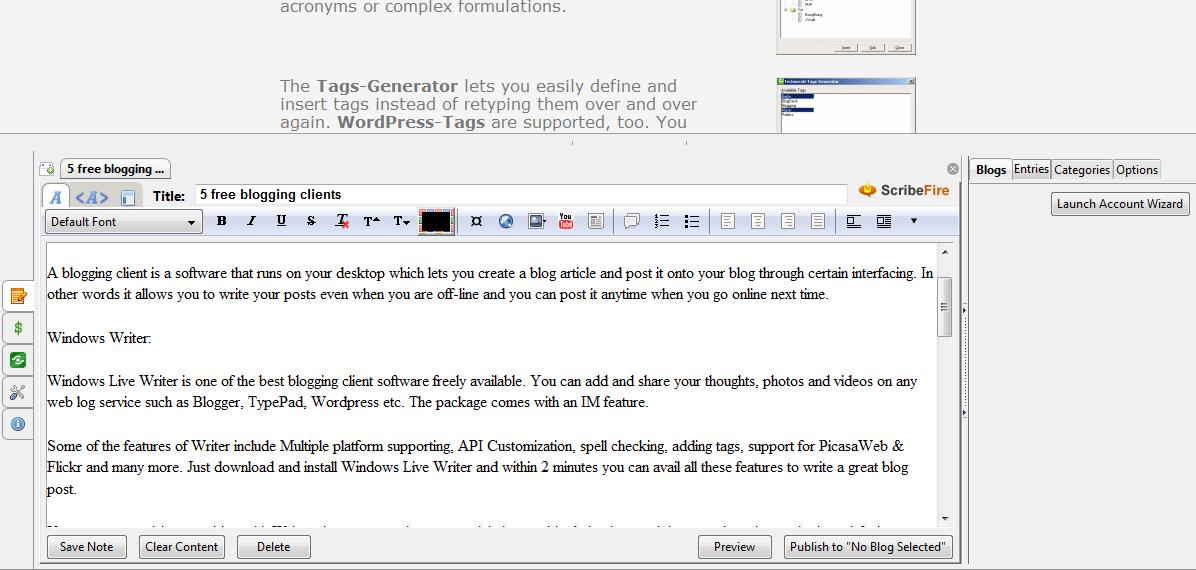Screen dimensions: 1196x570
Task: Edit the Title input field
Action: point(521,195)
